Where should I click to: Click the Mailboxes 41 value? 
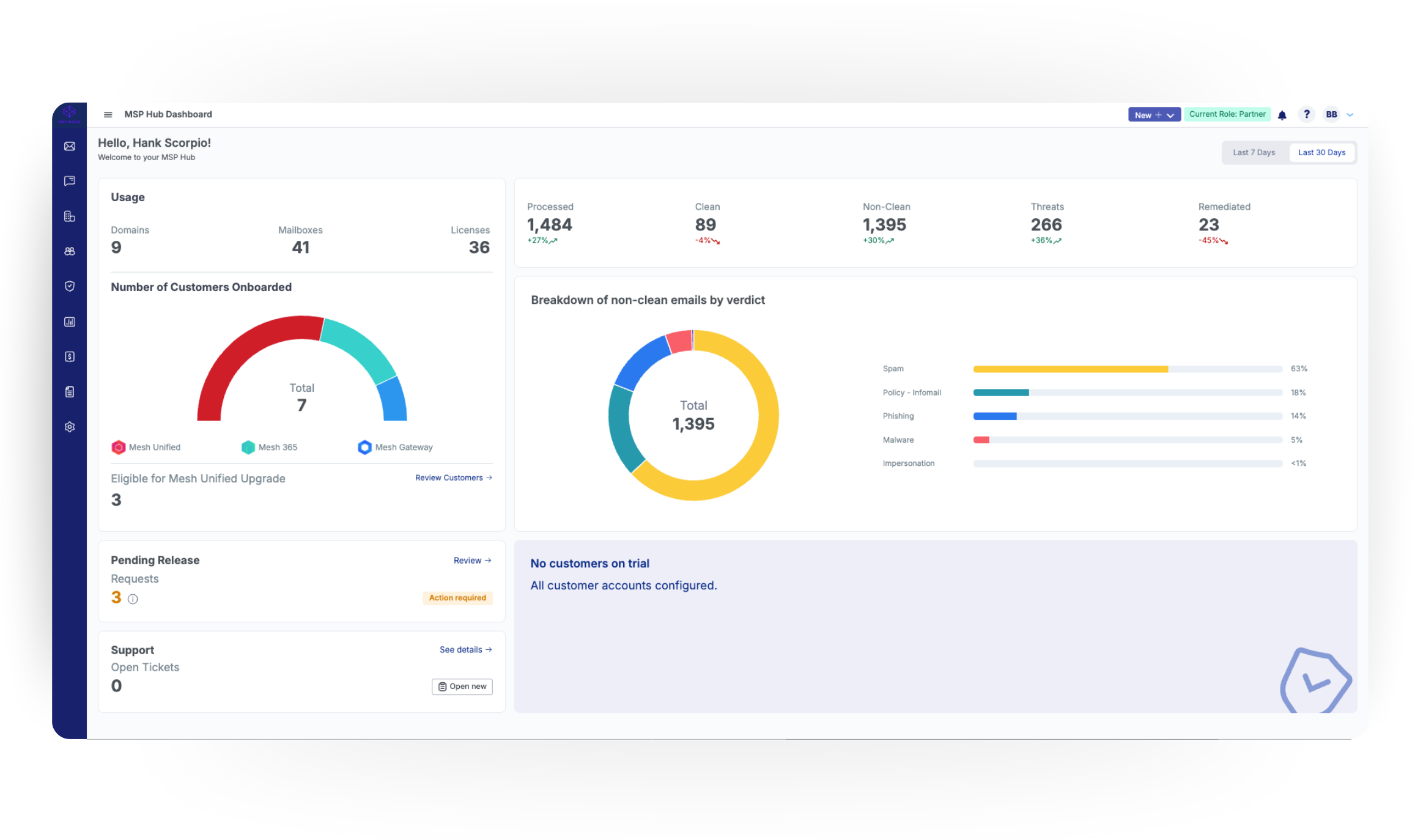click(300, 248)
